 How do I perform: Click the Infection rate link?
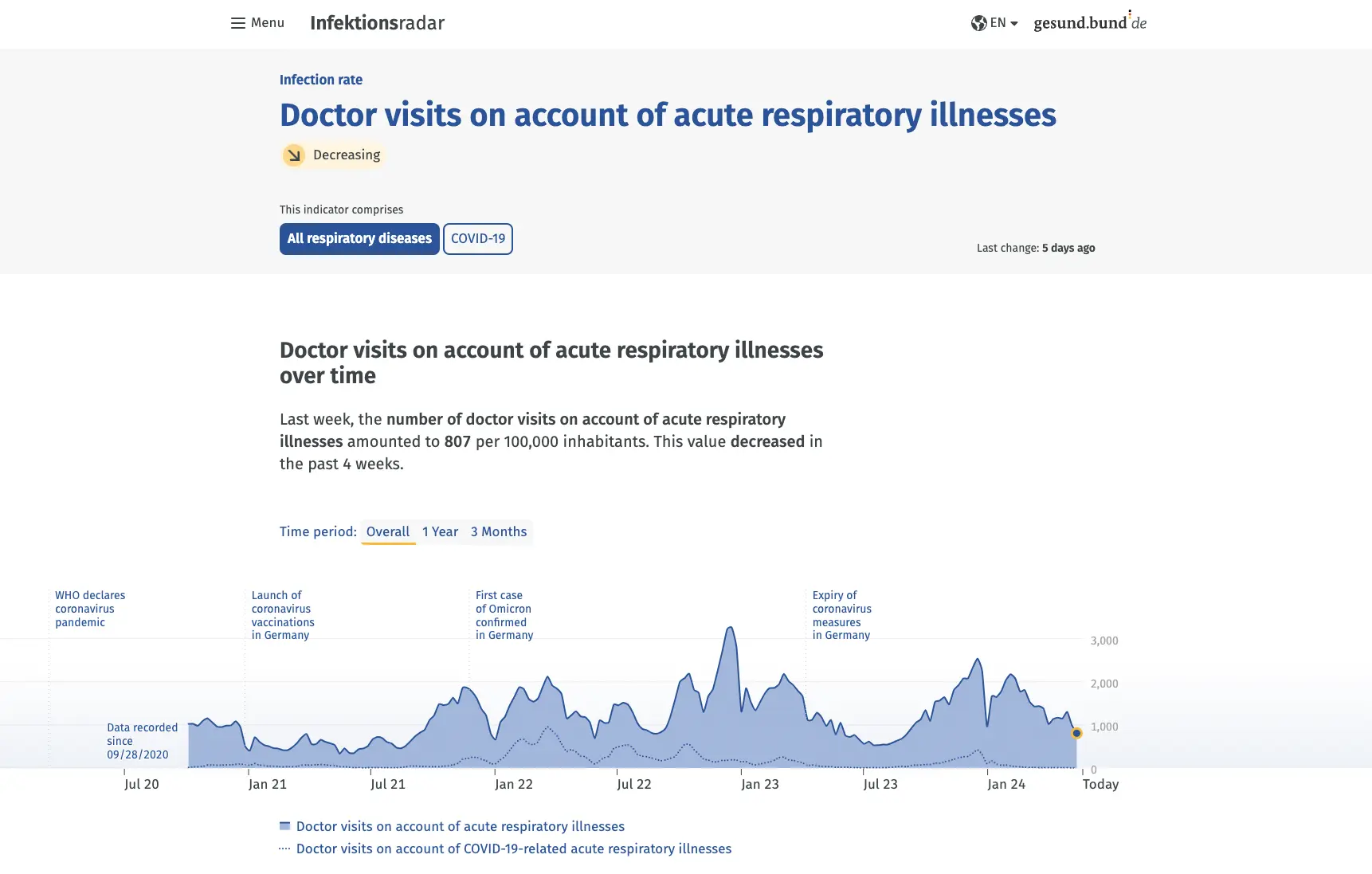tap(320, 80)
